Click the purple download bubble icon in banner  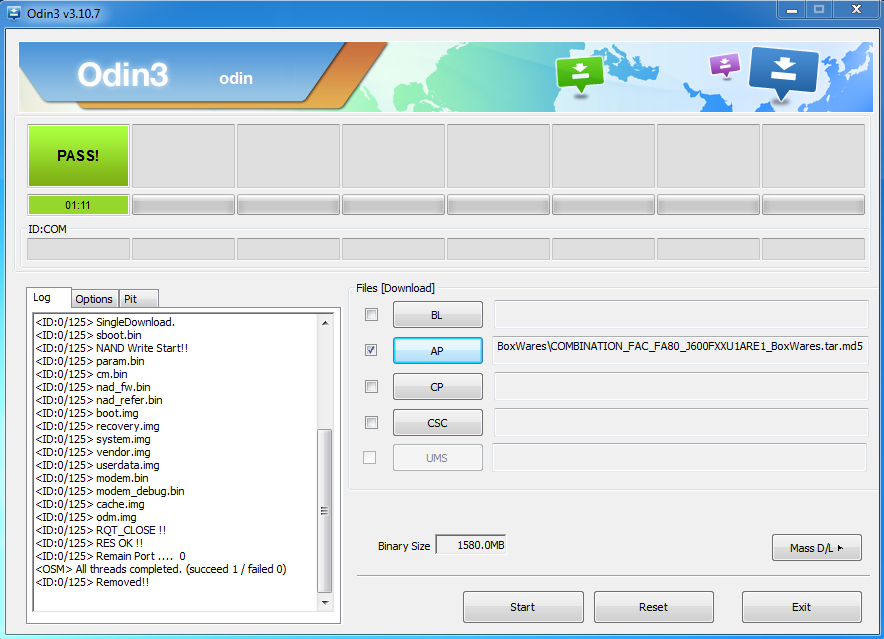[x=724, y=65]
